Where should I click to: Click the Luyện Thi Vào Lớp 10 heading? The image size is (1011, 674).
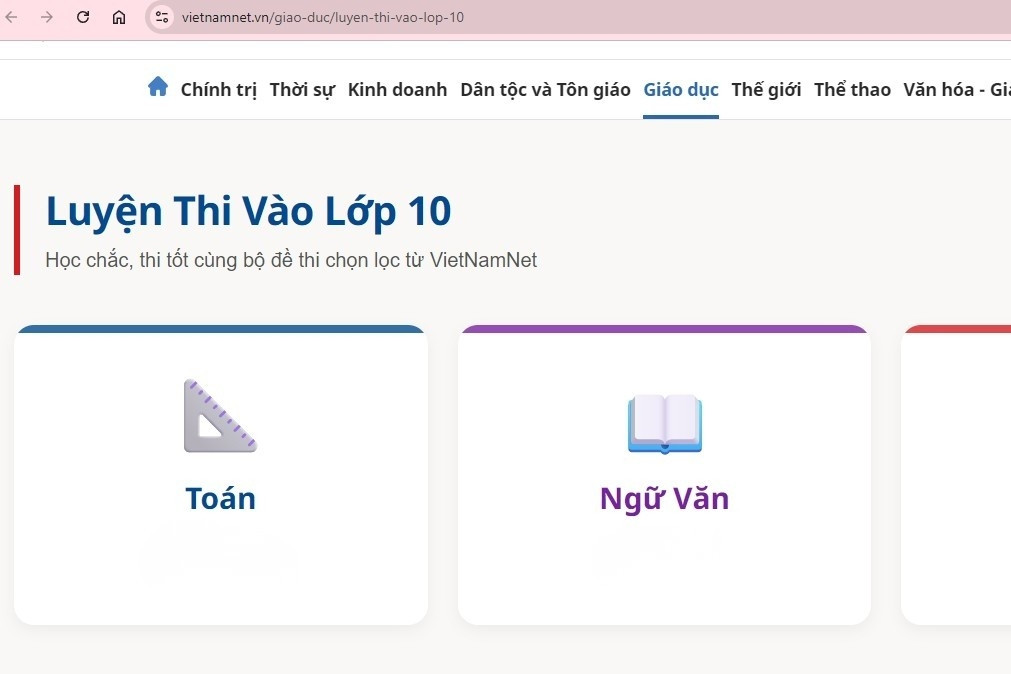click(x=248, y=211)
